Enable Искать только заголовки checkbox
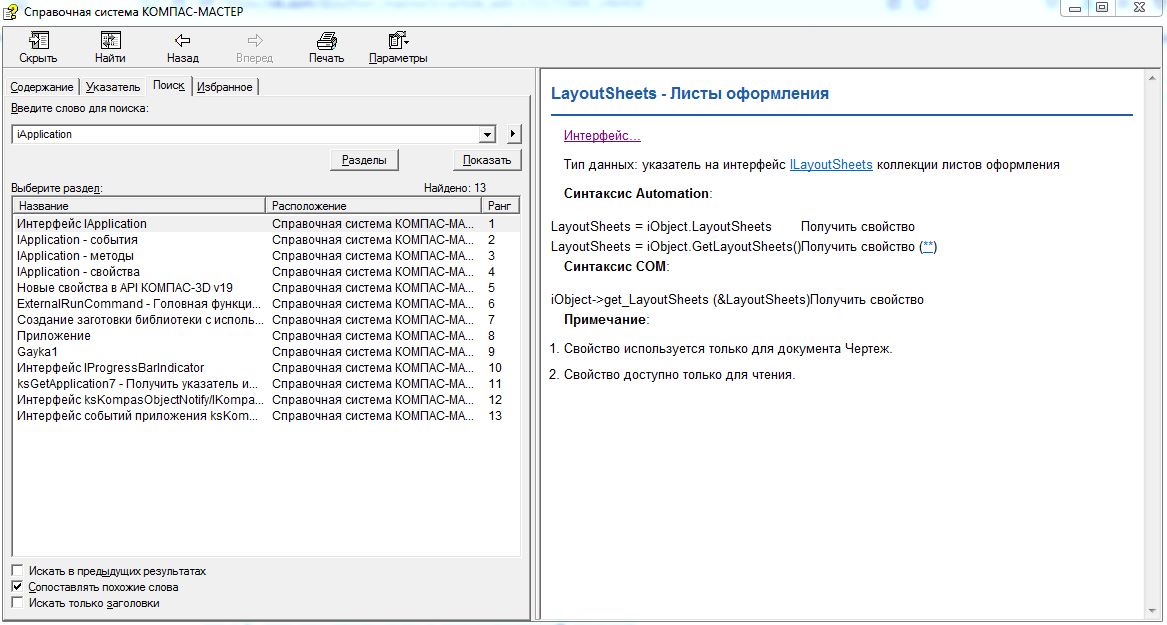Viewport: 1167px width, 625px height. point(18,603)
